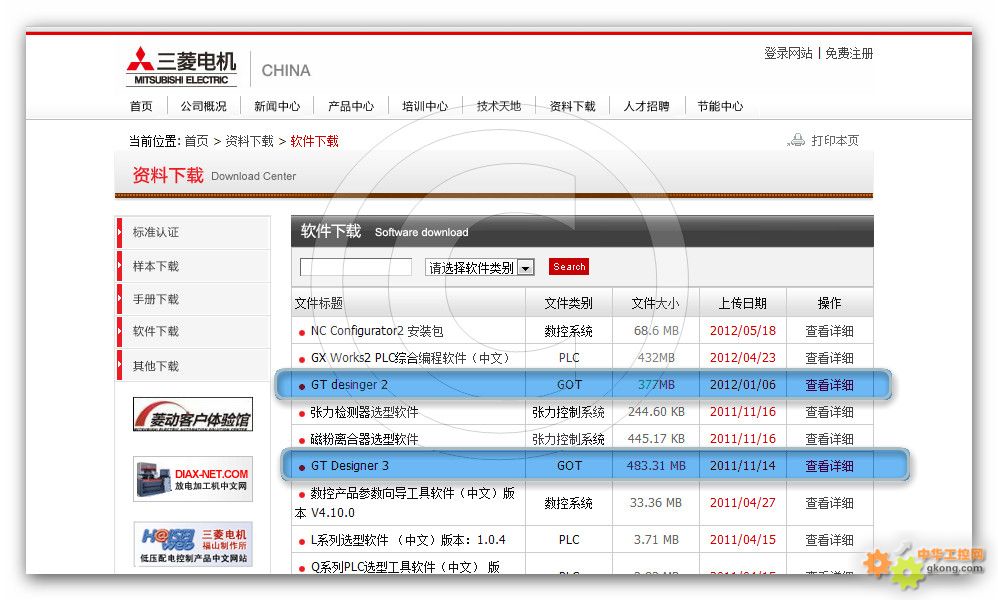
Task: Open the 菱动客户体验馆 banner
Action: pos(193,414)
